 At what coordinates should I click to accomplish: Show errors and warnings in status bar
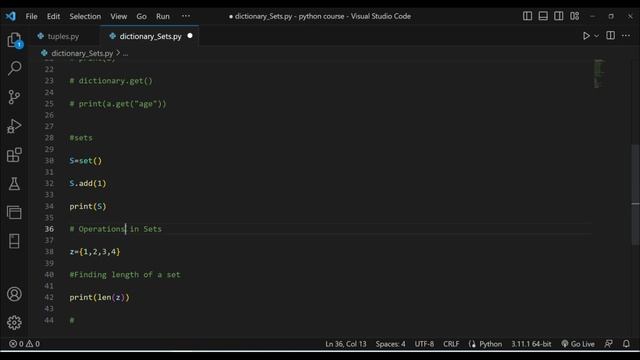point(24,344)
